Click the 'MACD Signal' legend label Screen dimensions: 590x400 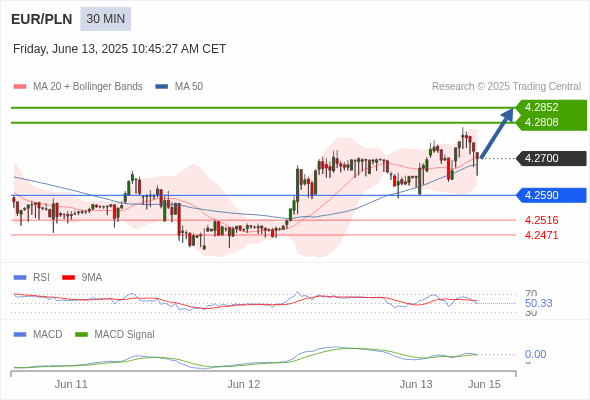(x=125, y=335)
